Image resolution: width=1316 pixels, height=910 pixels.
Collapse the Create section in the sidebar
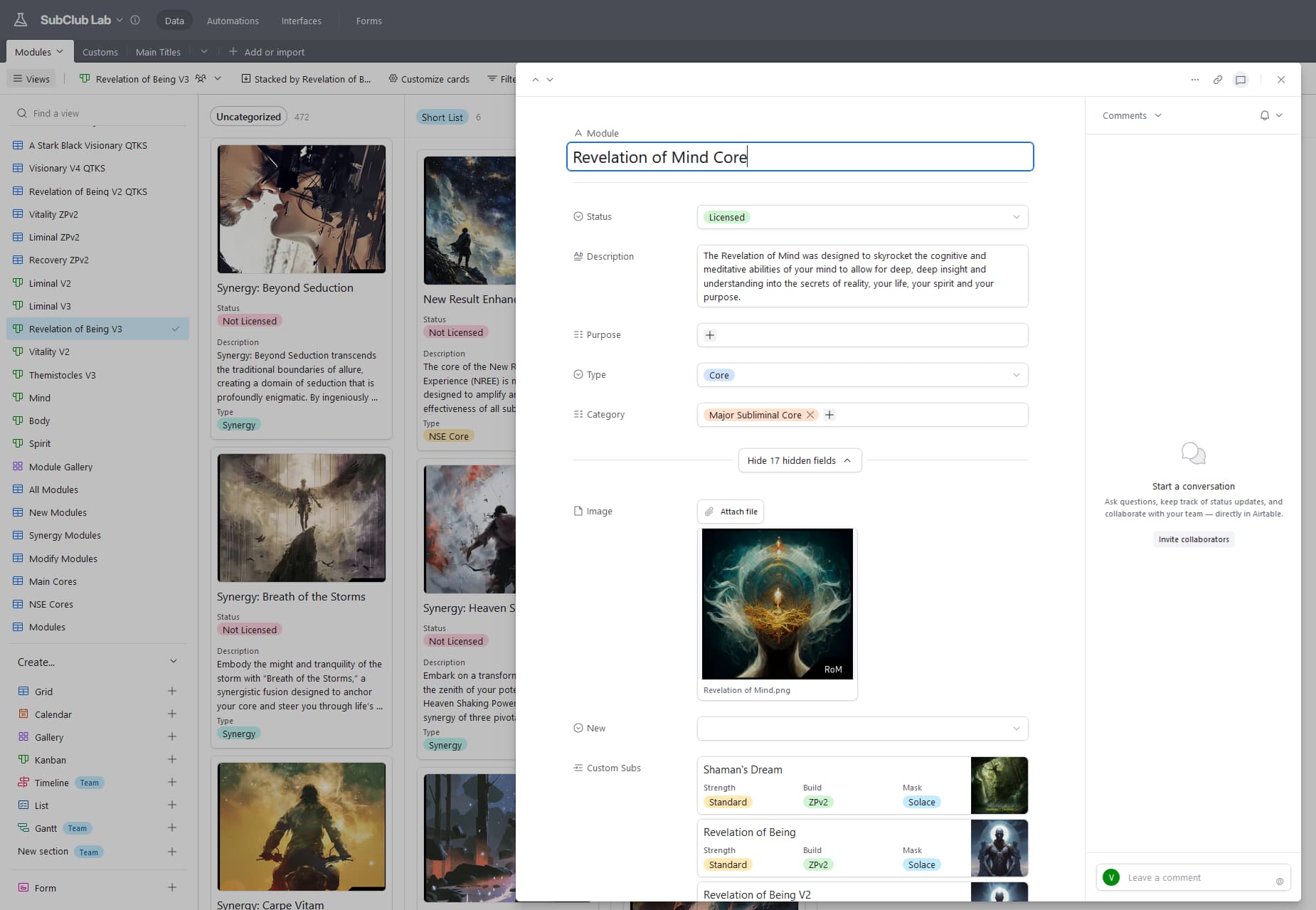click(174, 662)
